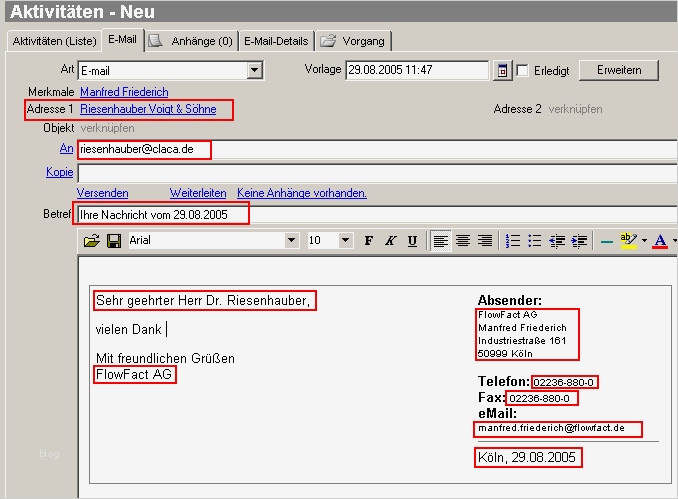The image size is (678, 499).
Task: Toggle the Erledigt checkbox
Action: 522,70
